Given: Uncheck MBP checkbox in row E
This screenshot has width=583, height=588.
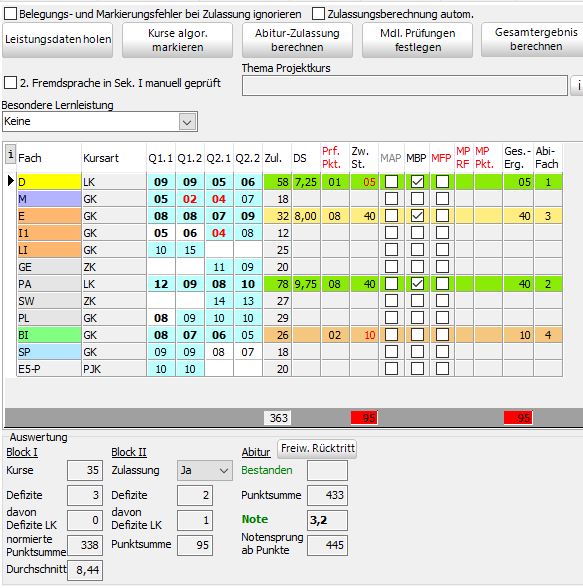Looking at the screenshot, I should click(x=417, y=216).
